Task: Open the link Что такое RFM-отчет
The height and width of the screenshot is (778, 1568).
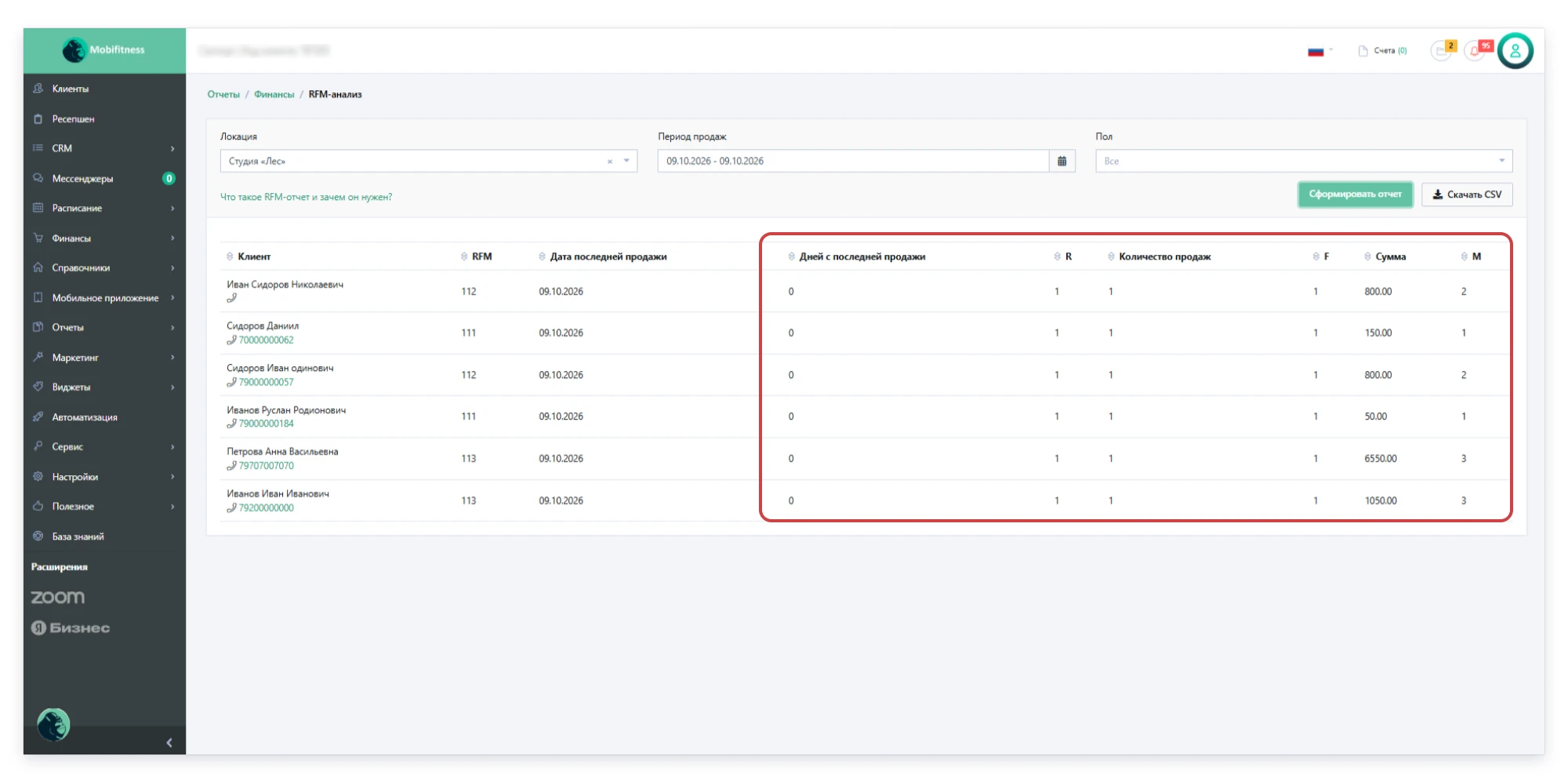Action: (x=306, y=197)
